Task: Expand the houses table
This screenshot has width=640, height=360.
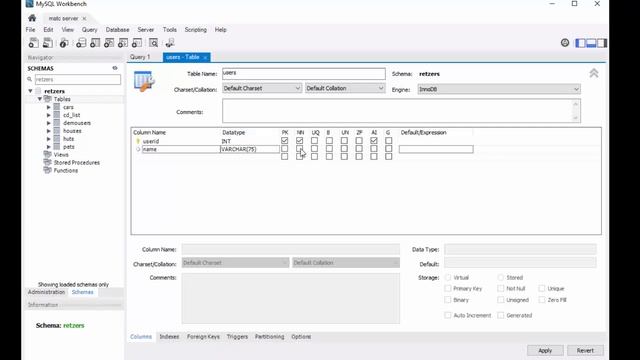Action: coord(49,131)
